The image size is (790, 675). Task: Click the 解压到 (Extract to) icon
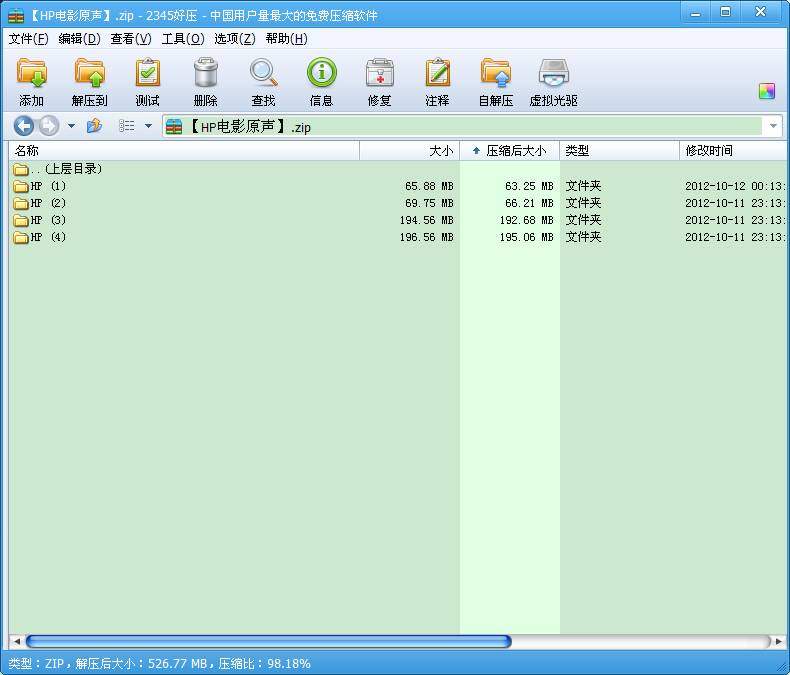89,74
